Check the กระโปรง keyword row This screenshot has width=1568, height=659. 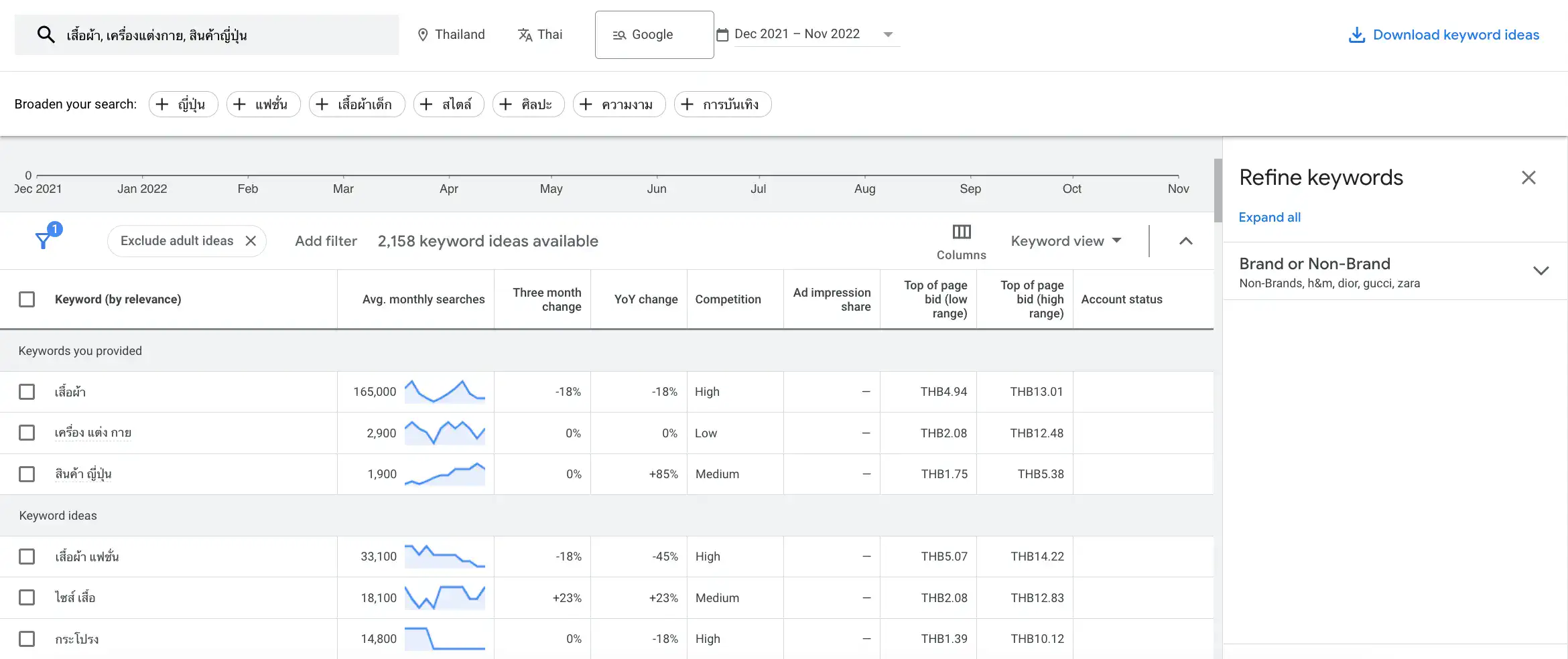point(27,639)
